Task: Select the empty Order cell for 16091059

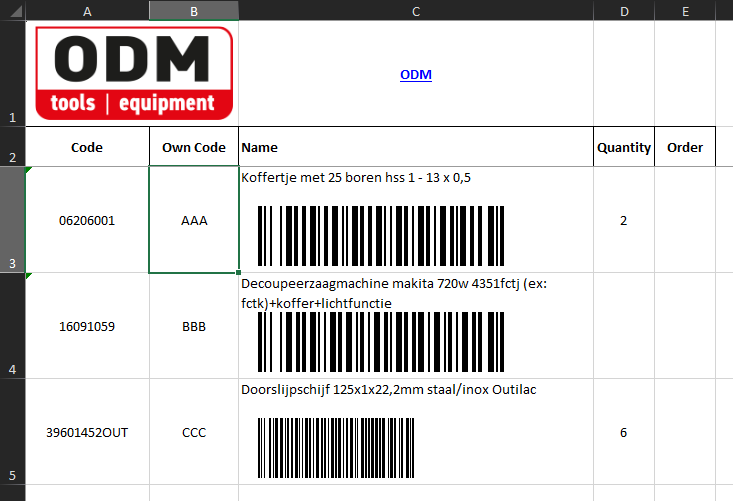Action: click(685, 326)
